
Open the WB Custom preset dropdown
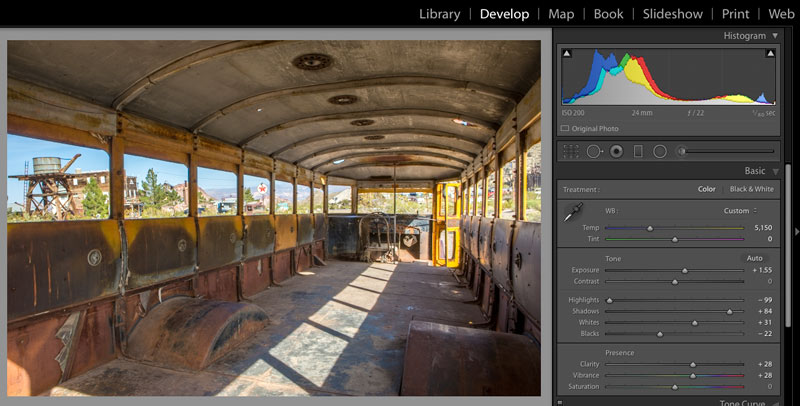(x=740, y=211)
